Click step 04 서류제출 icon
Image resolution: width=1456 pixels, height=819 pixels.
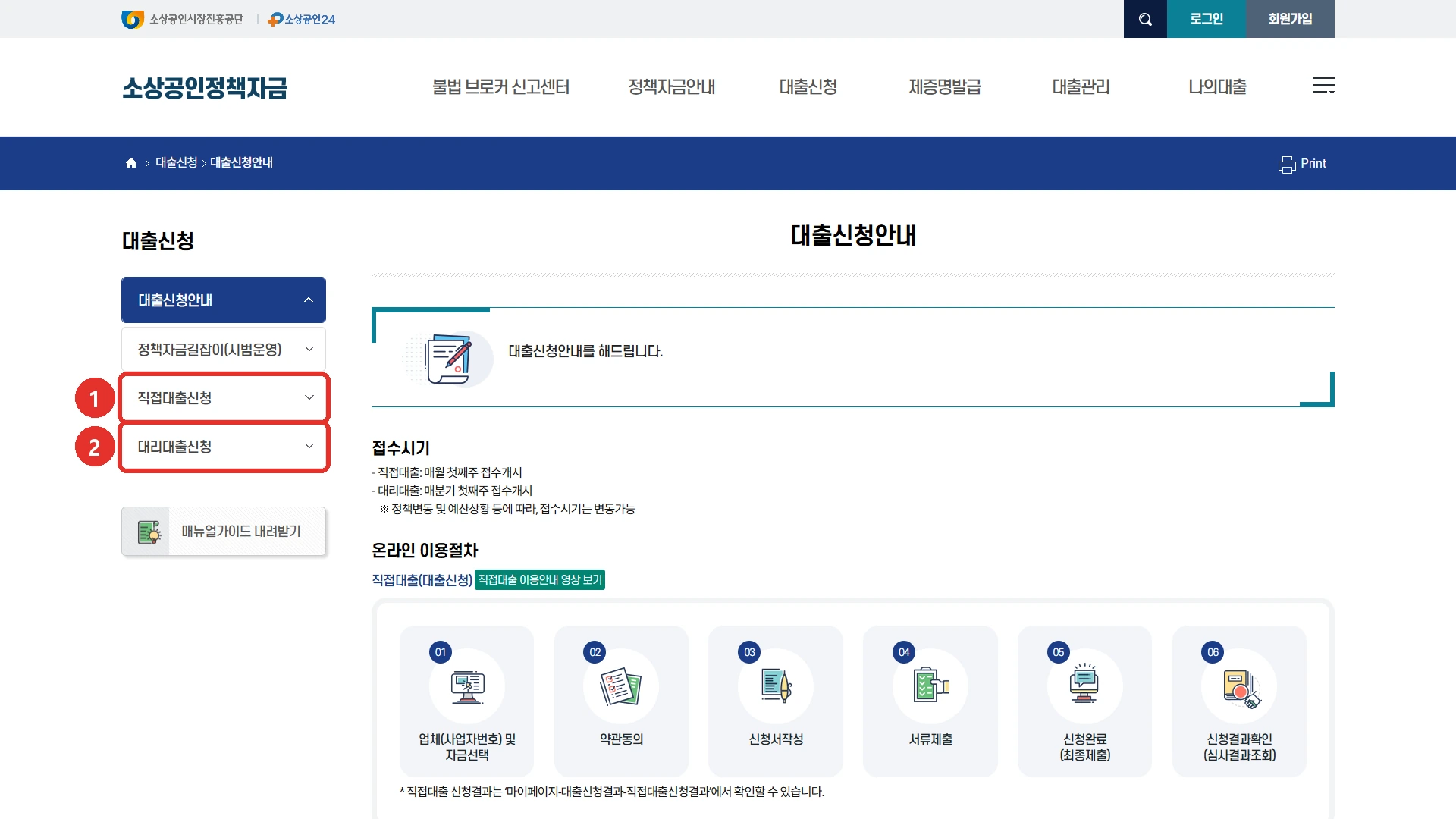(x=930, y=686)
